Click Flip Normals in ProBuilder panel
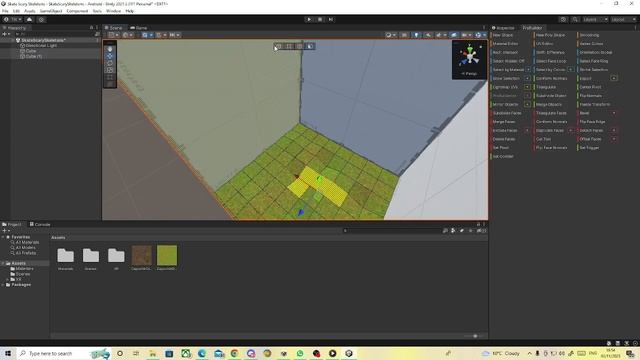 591,96
